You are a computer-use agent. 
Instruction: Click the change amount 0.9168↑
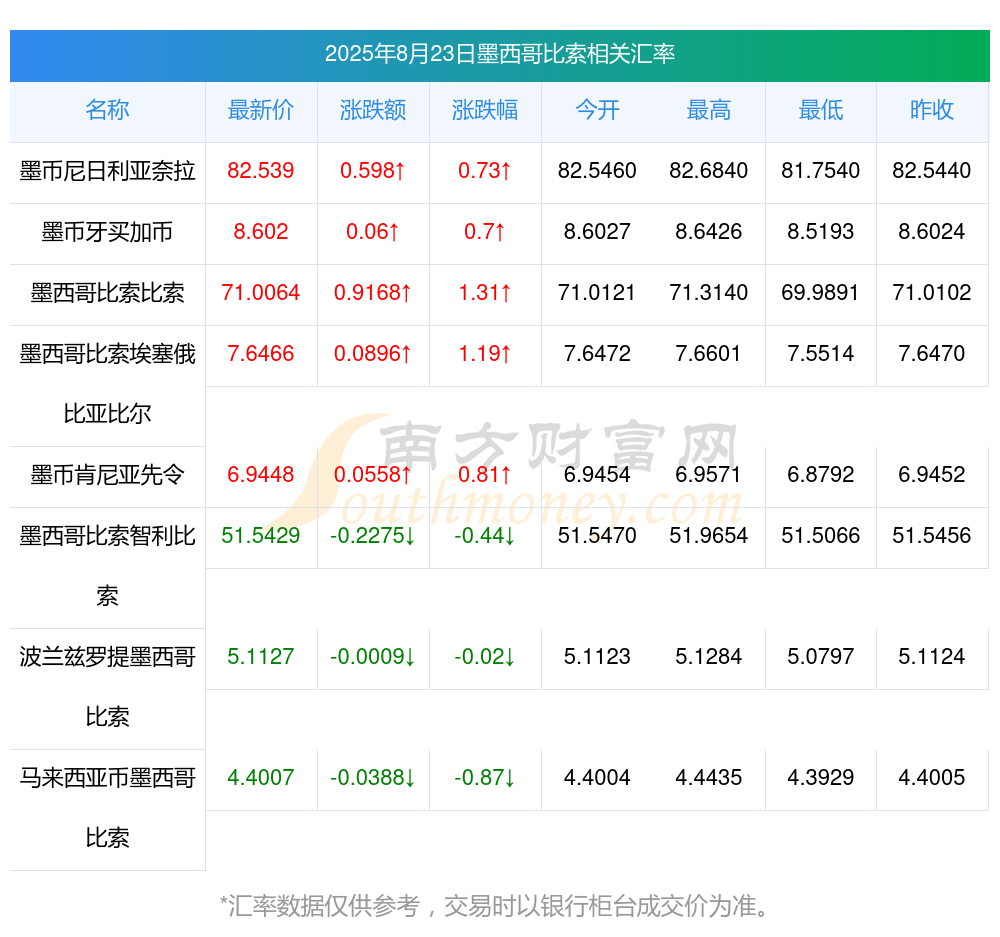pos(373,293)
